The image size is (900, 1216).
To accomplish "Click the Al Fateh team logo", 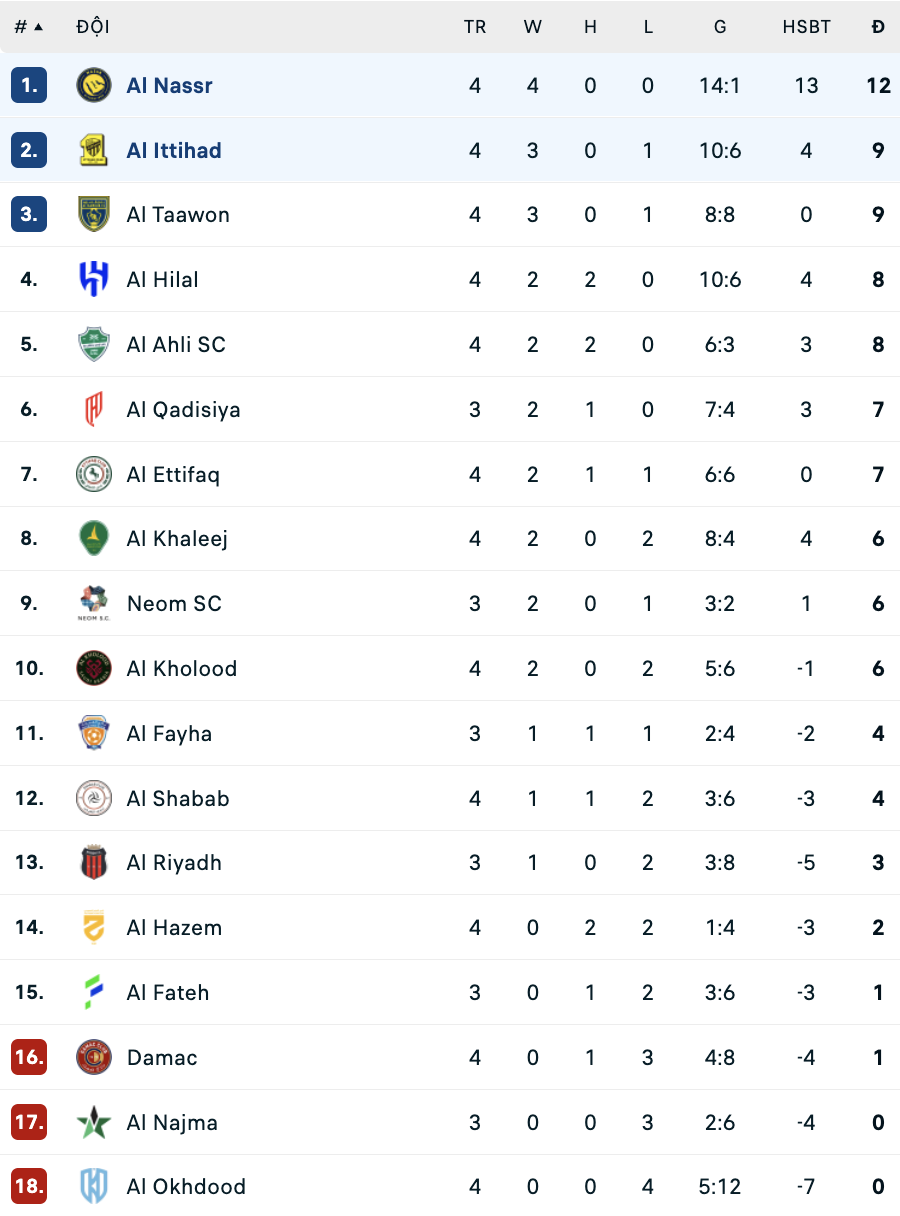I will (94, 992).
